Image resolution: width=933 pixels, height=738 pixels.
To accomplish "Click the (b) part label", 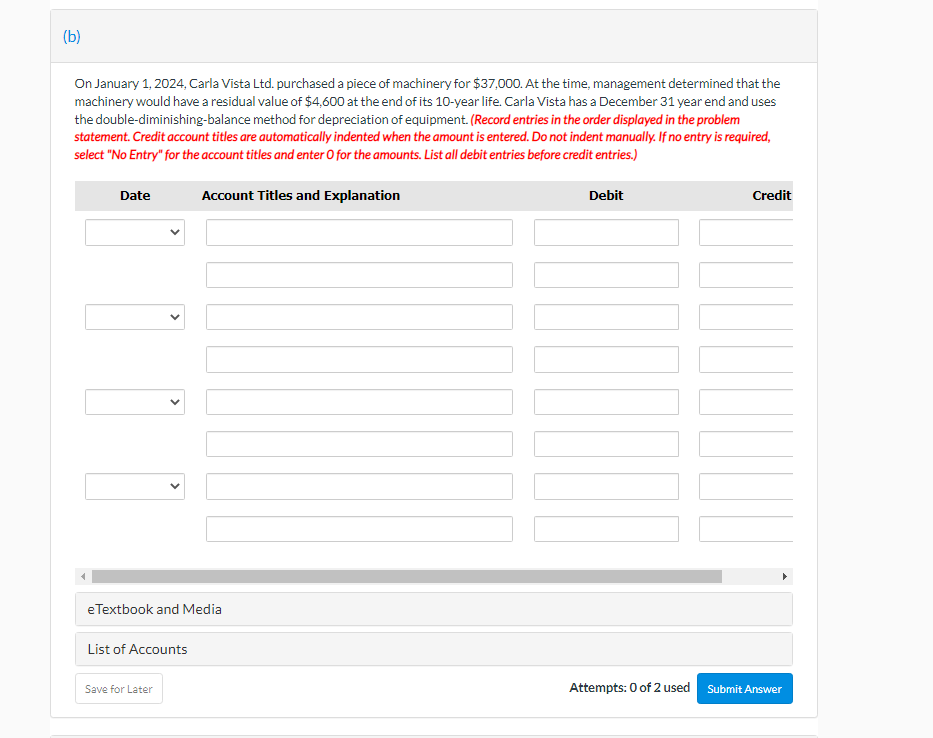I will pyautogui.click(x=71, y=36).
